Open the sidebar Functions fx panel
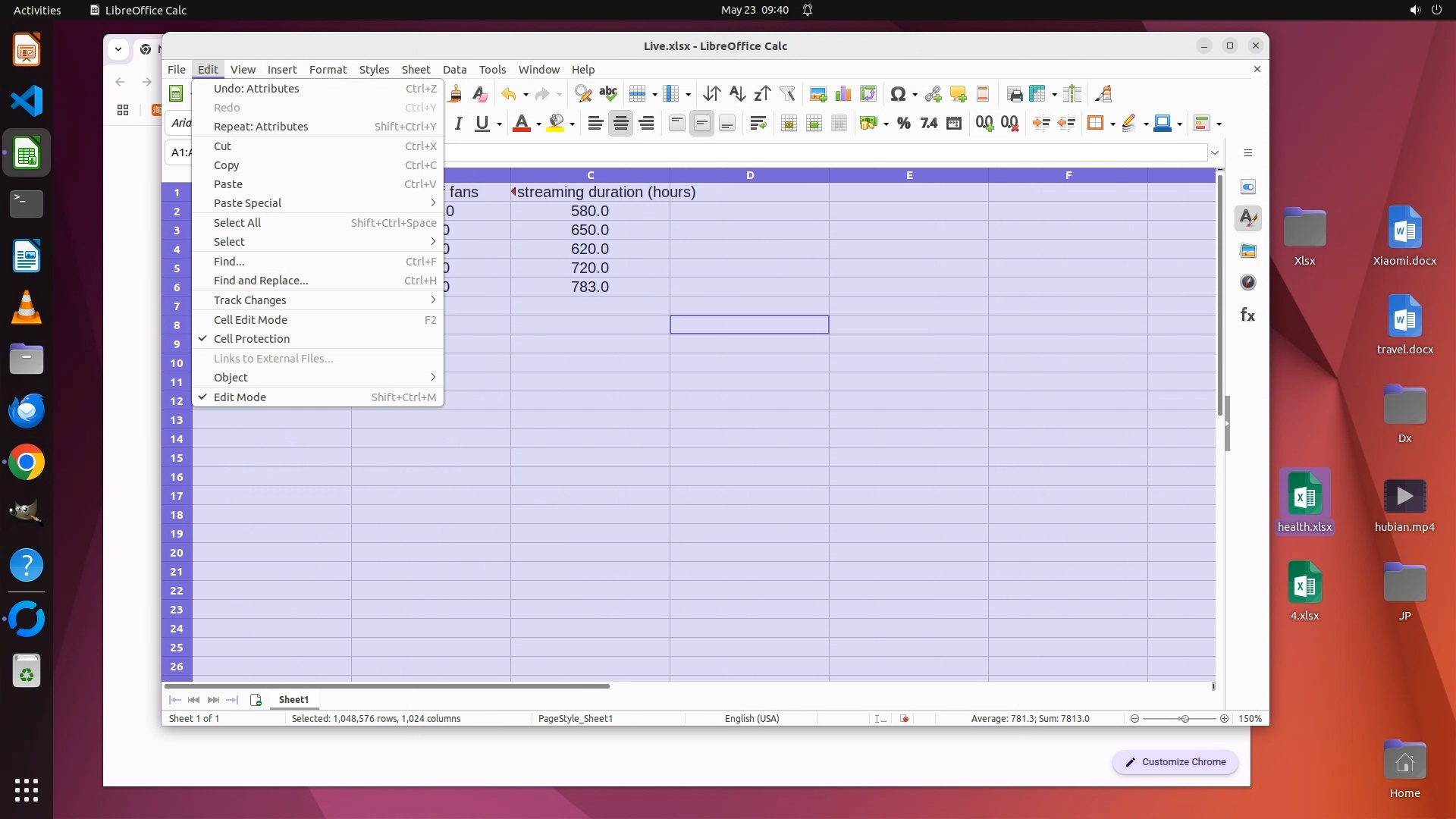Image resolution: width=1456 pixels, height=819 pixels. 1247,315
